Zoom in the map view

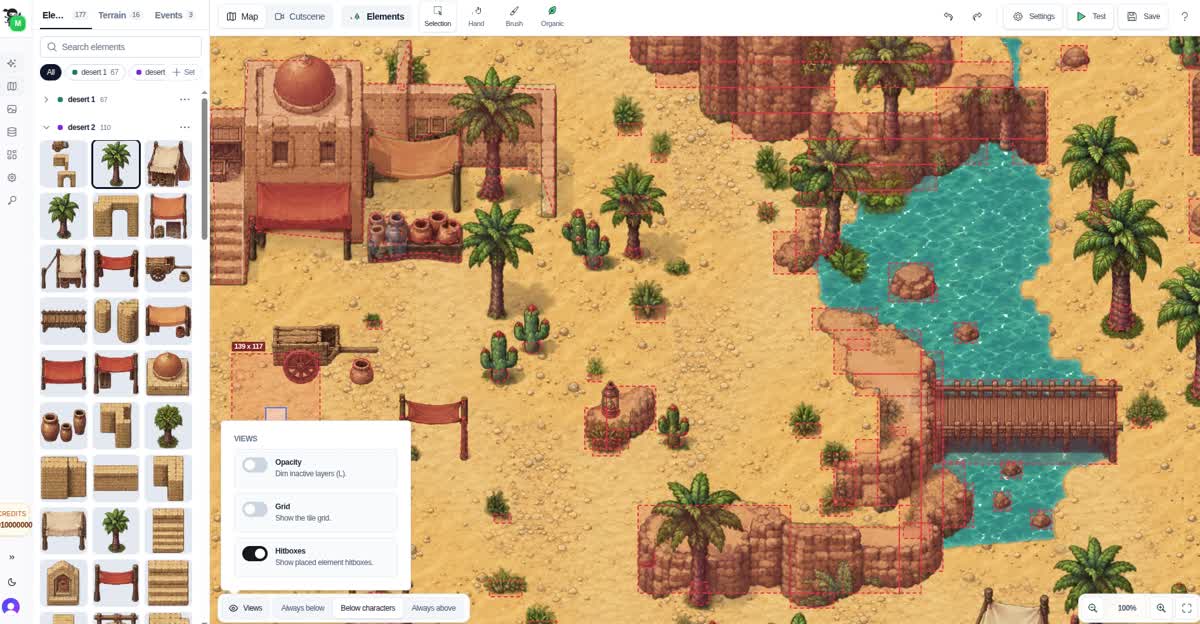1161,608
